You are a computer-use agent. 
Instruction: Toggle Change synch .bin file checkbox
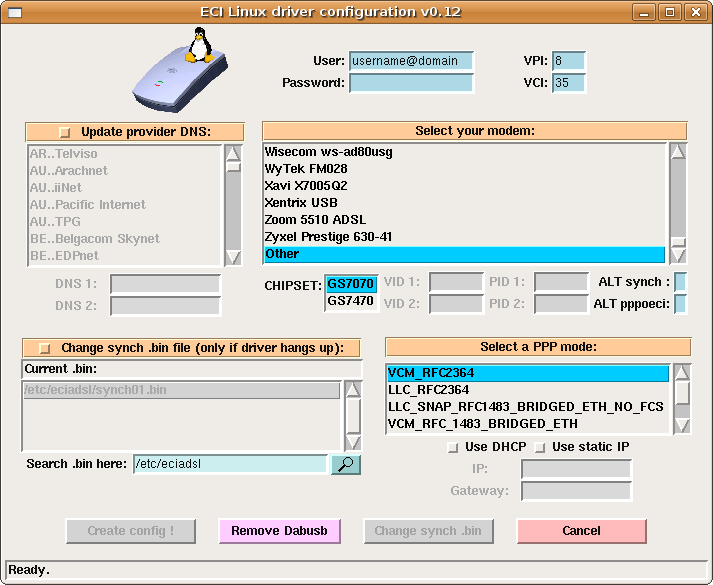(x=44, y=348)
